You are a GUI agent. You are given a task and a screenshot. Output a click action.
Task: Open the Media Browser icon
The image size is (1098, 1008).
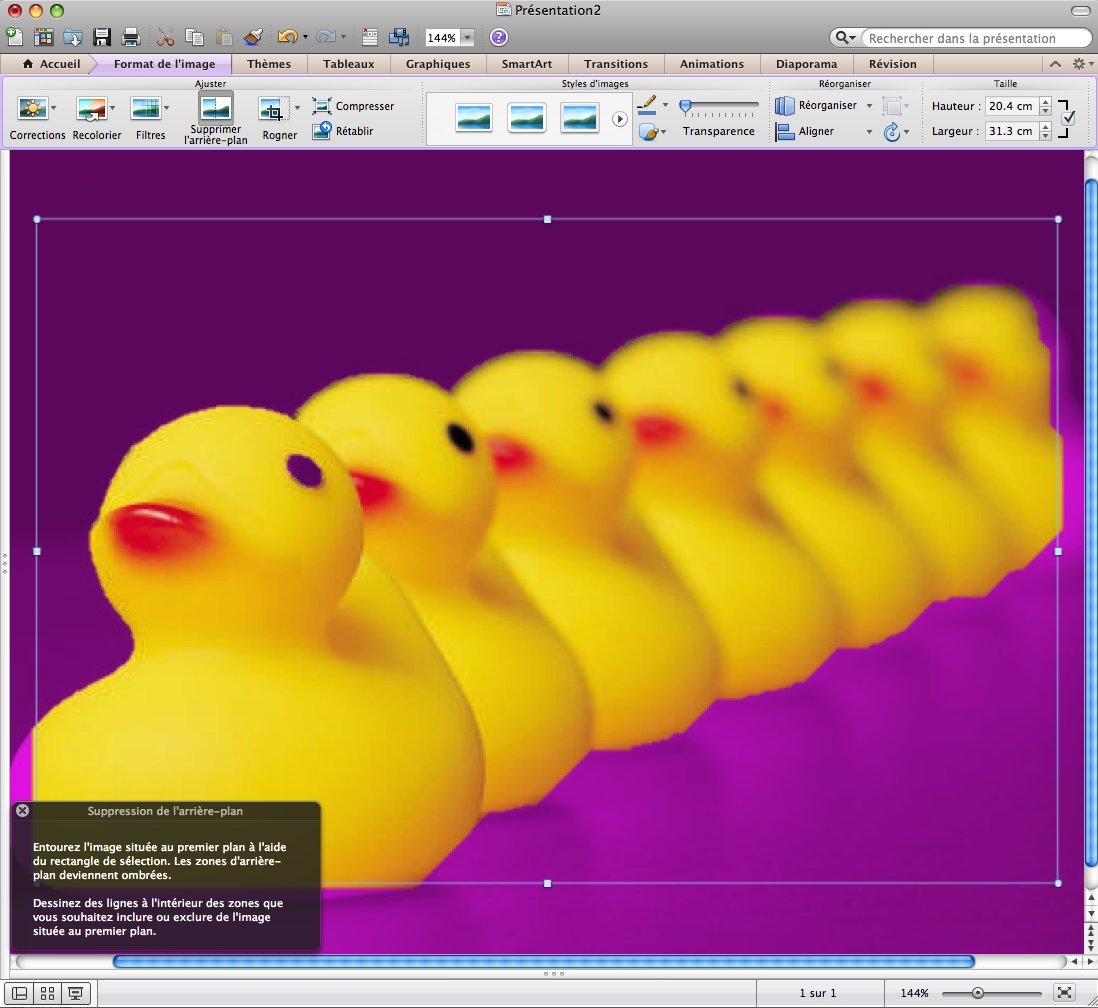399,36
